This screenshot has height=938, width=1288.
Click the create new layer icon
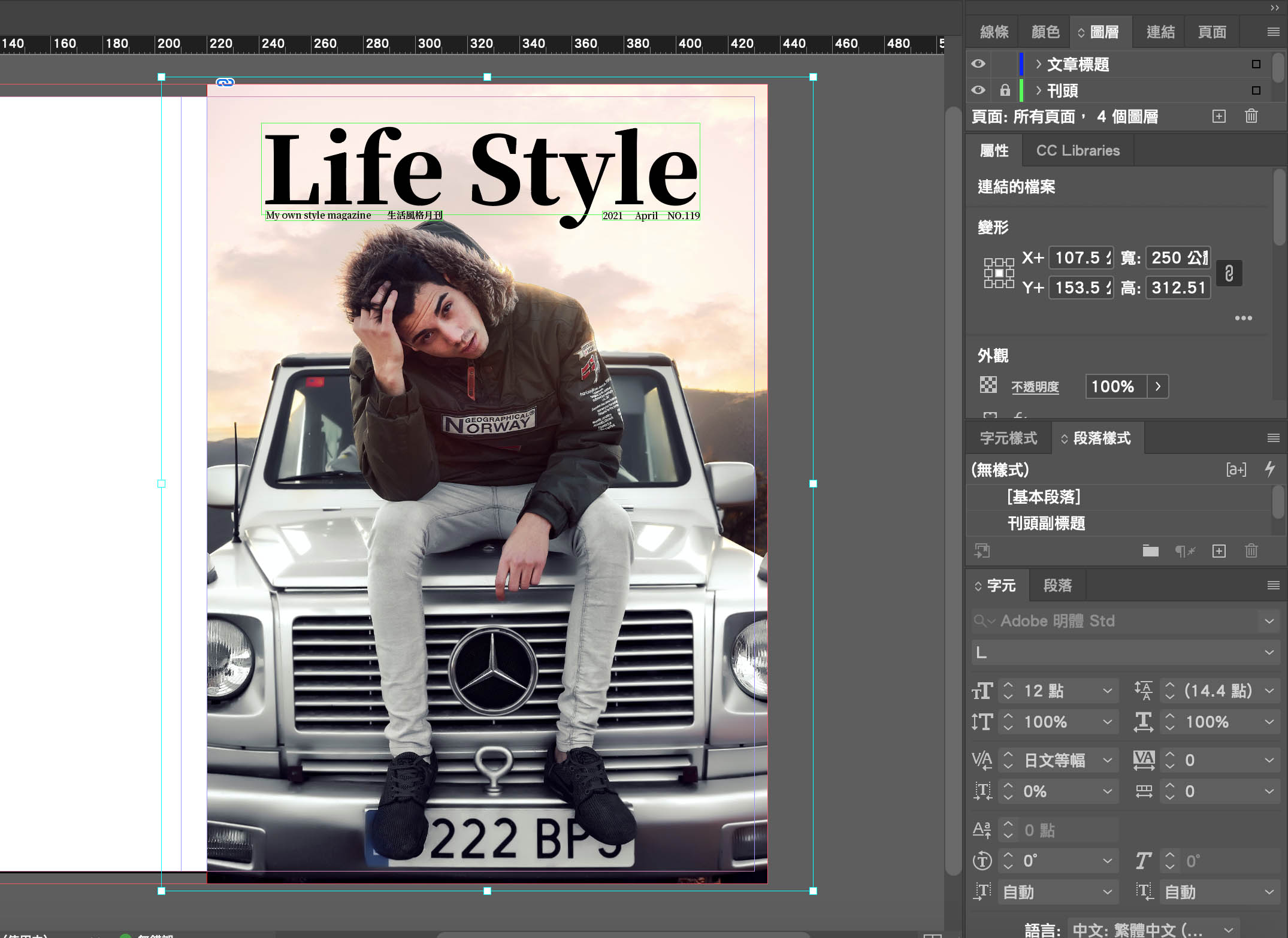1219,116
